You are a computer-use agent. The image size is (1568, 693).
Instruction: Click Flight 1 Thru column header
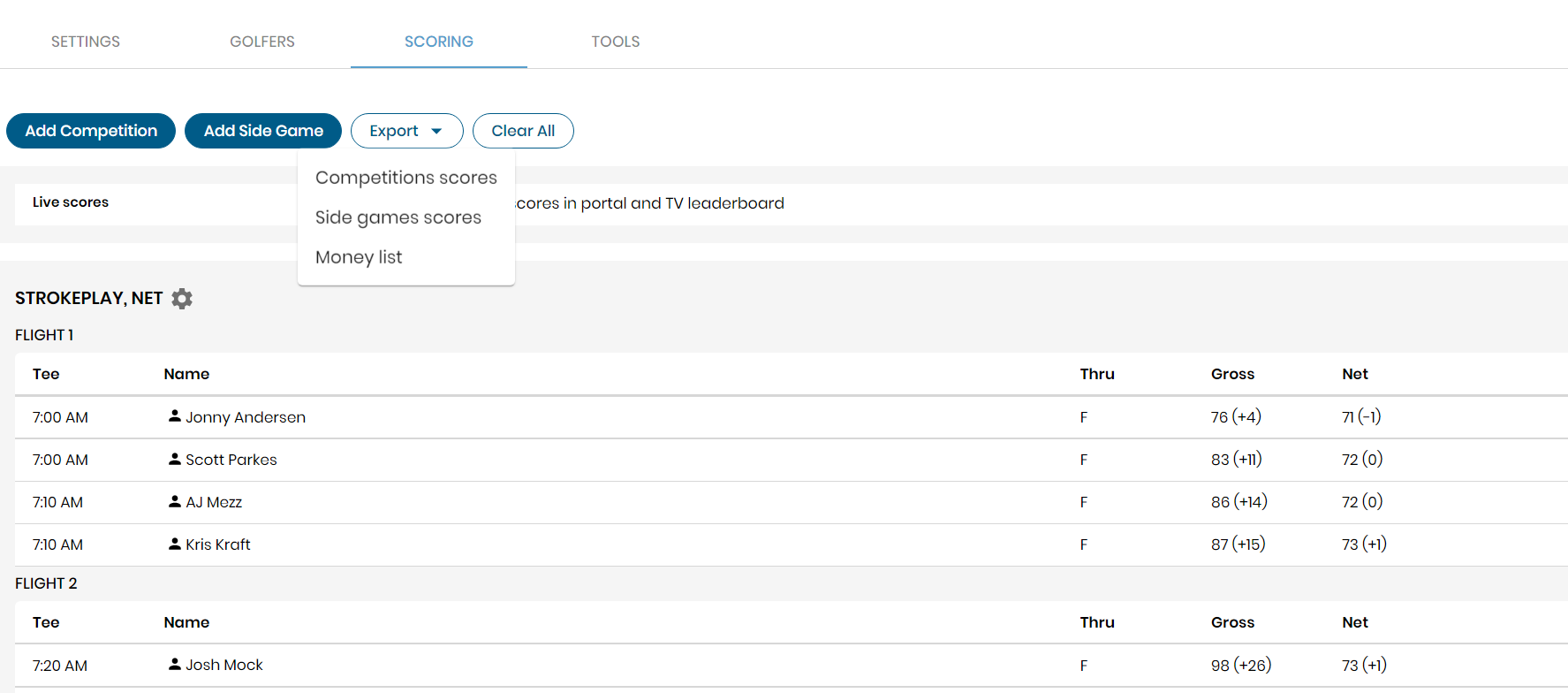click(x=1097, y=374)
